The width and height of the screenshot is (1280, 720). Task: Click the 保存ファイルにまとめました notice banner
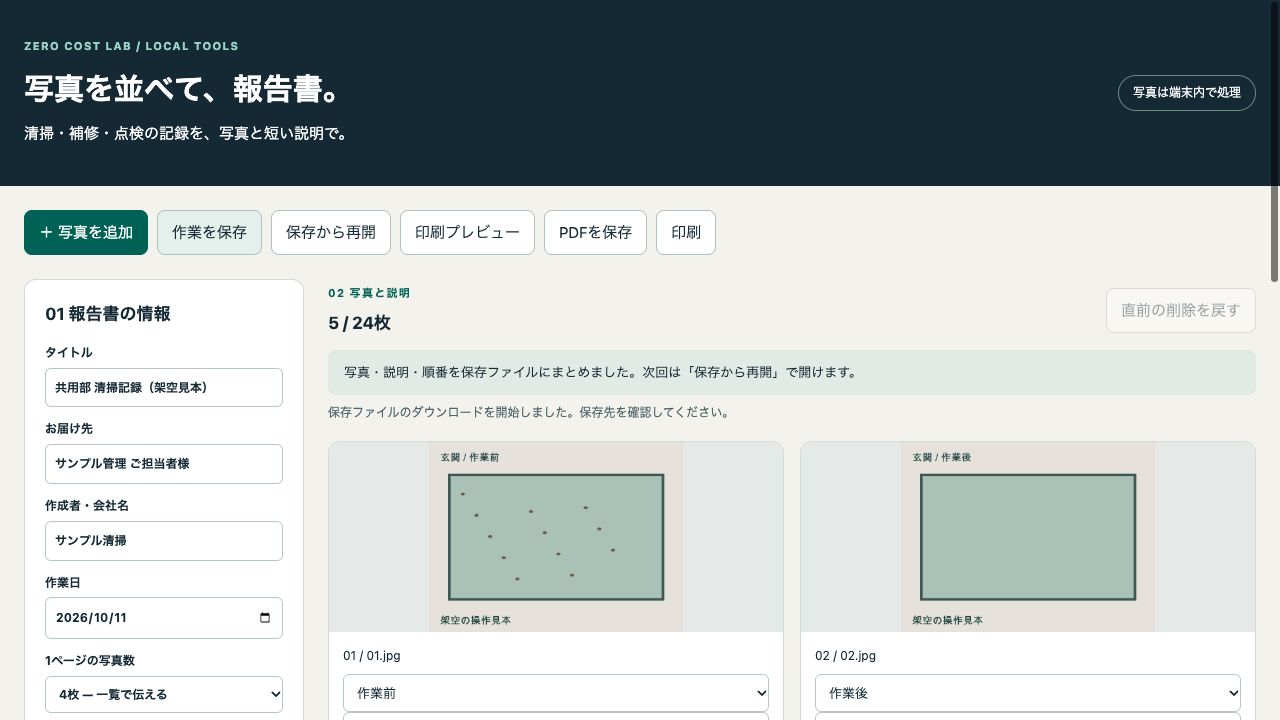[792, 372]
